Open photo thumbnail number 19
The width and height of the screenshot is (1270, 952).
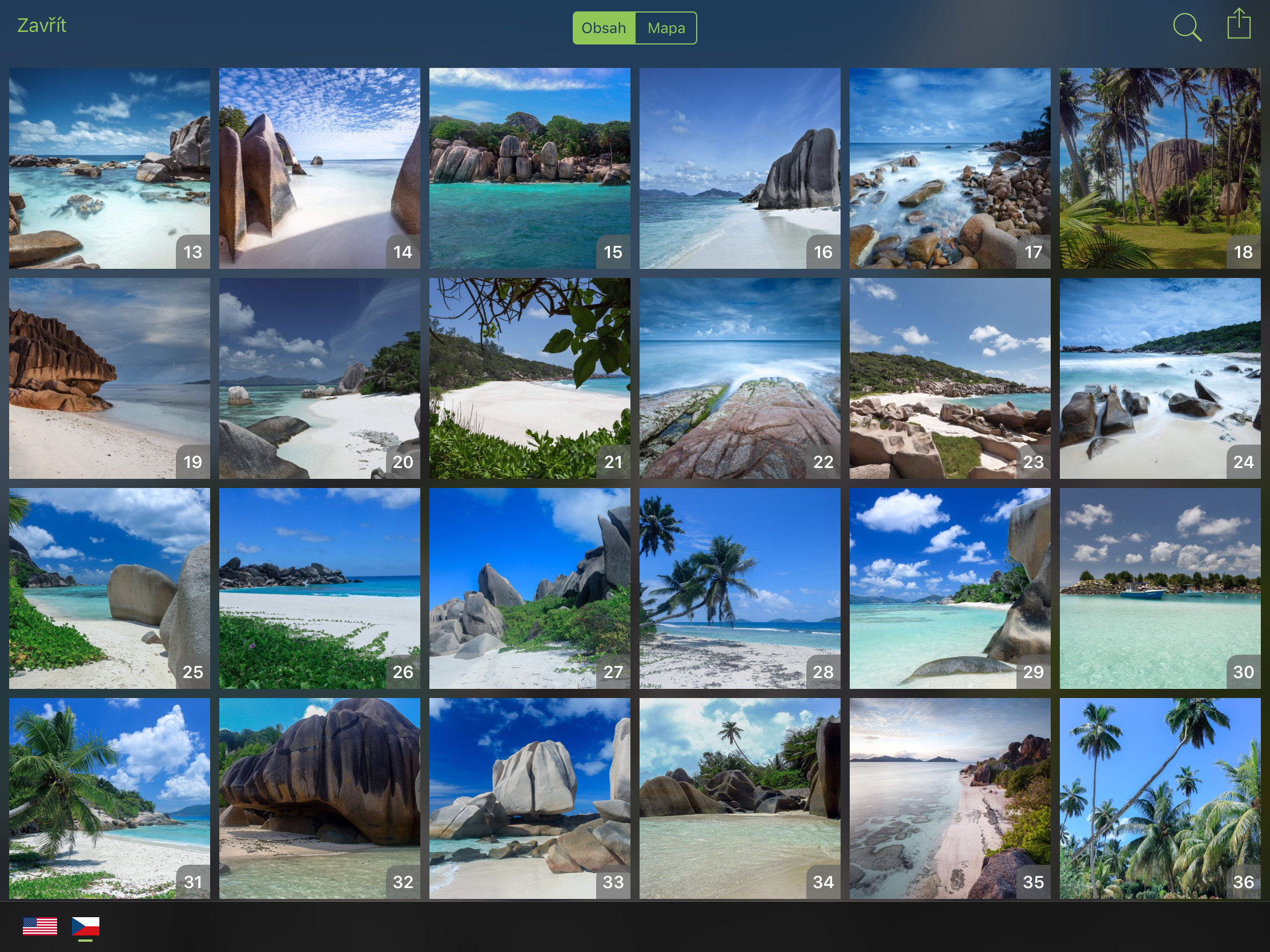point(109,378)
